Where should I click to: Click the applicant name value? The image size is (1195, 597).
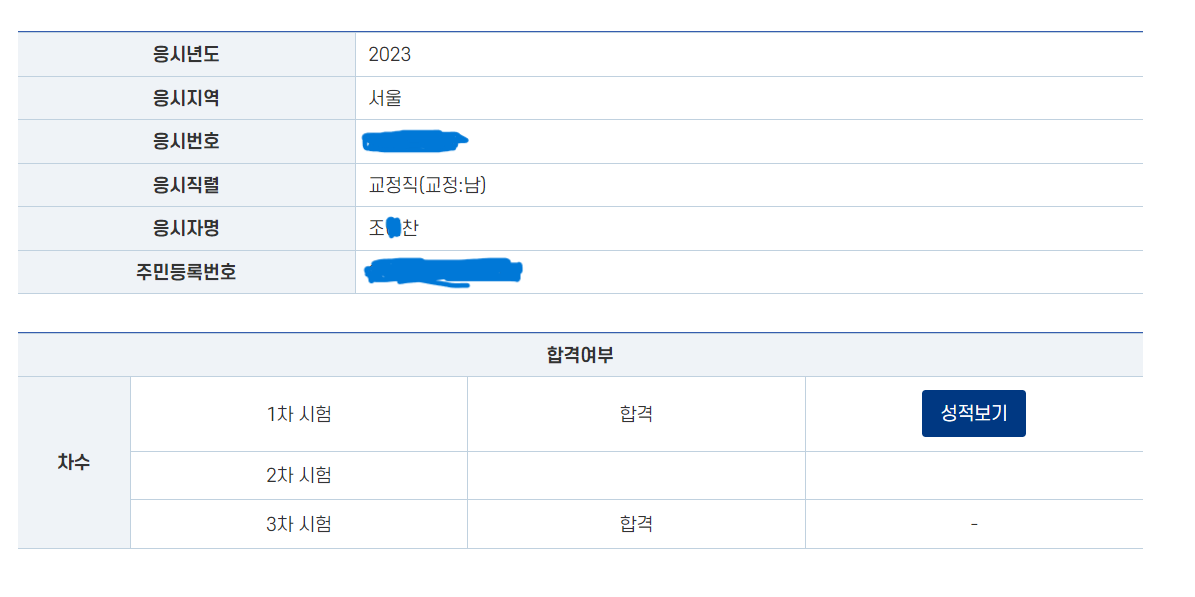coord(393,228)
